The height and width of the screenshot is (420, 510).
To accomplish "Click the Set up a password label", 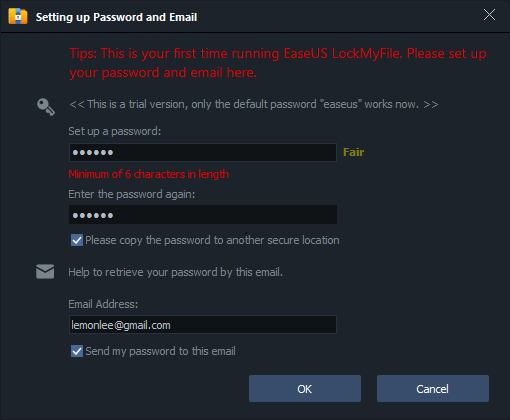I will click(x=115, y=131).
